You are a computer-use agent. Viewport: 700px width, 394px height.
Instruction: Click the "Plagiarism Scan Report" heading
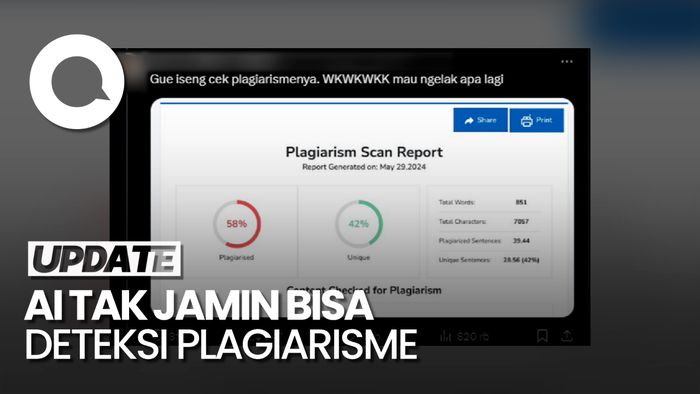click(x=364, y=152)
